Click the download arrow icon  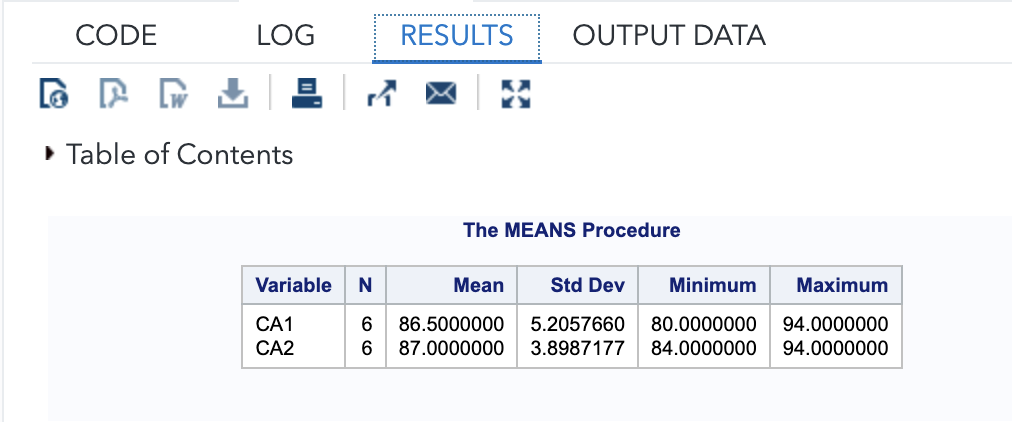point(232,95)
